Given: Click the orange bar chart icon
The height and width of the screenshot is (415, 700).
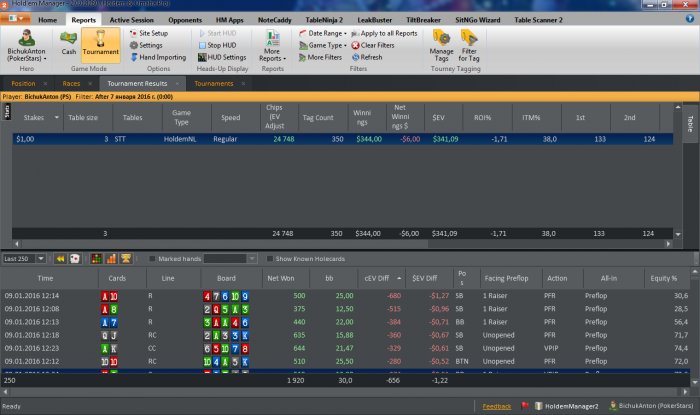Looking at the screenshot, I should coord(111,258).
